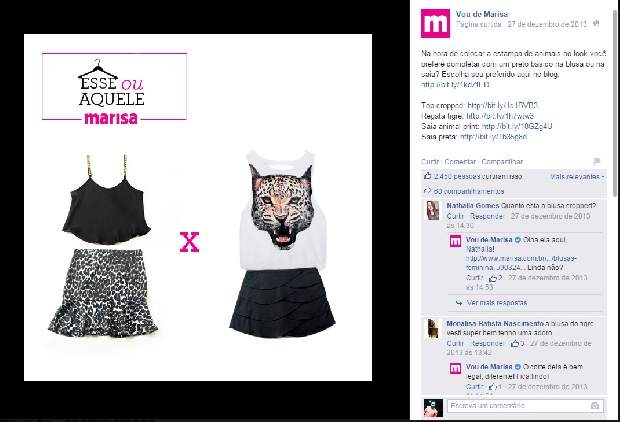
Task: Click the share arrow icon beside compartilhamentos
Action: click(427, 191)
